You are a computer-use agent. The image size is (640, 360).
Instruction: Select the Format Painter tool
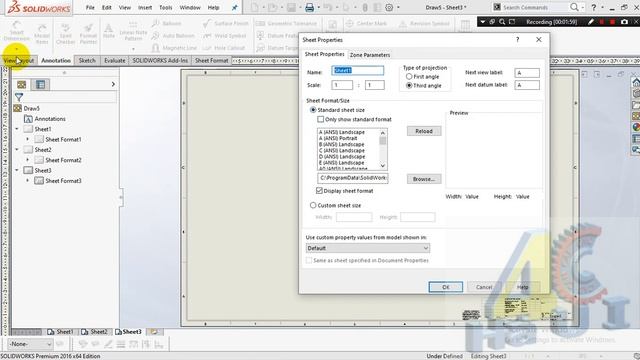pos(88,33)
